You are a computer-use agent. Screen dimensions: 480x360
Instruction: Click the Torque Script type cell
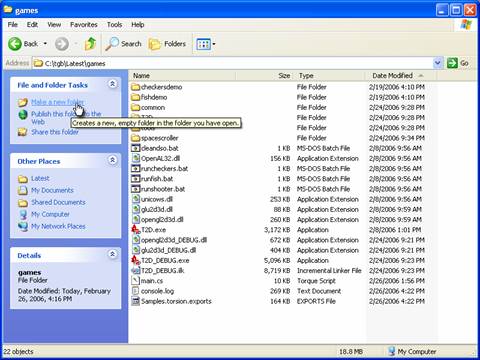click(316, 281)
